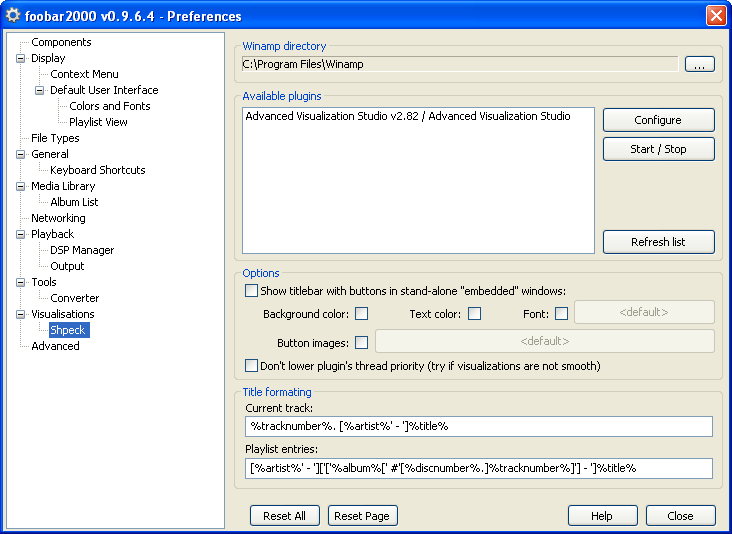Click the Playlist entries format field

pos(479,468)
